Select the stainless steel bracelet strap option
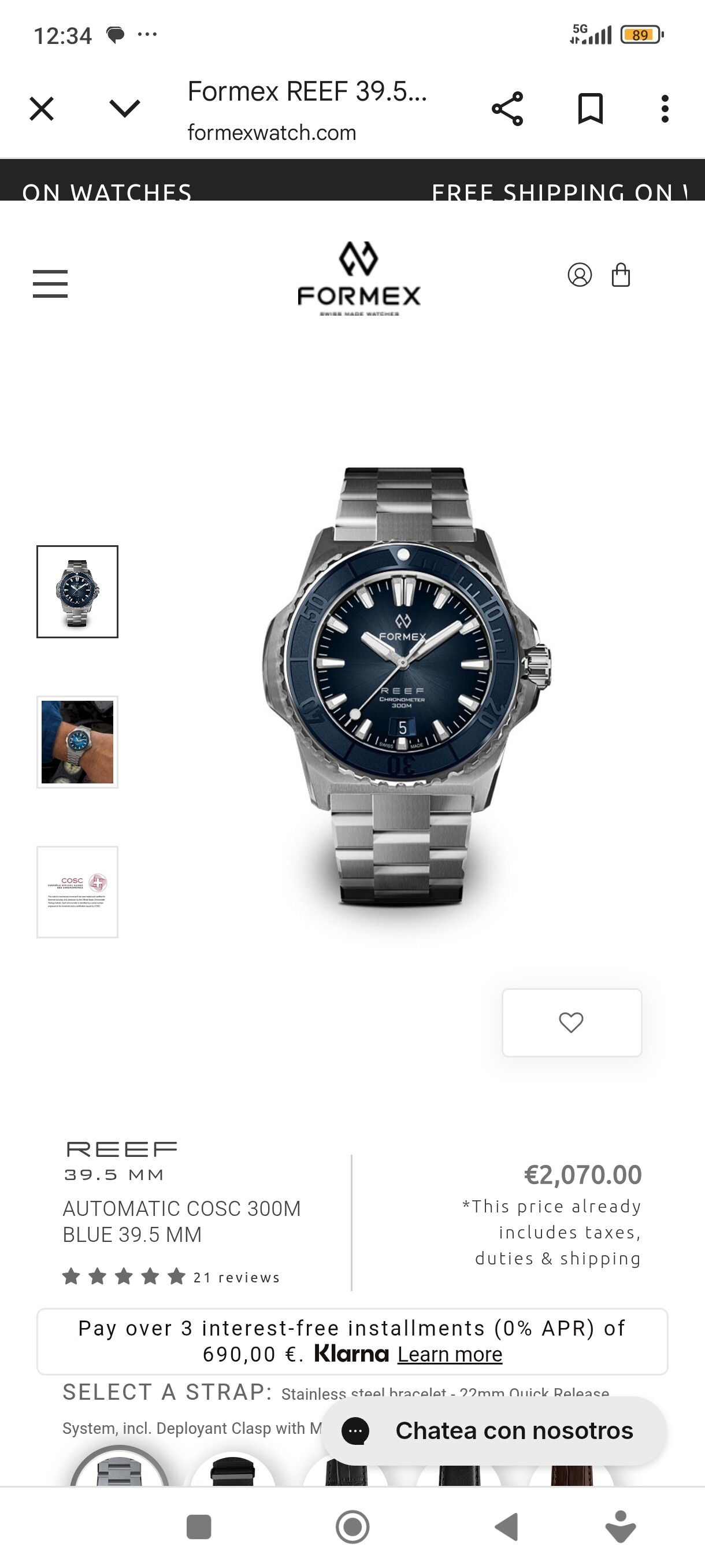Image resolution: width=705 pixels, height=1568 pixels. point(120,1468)
